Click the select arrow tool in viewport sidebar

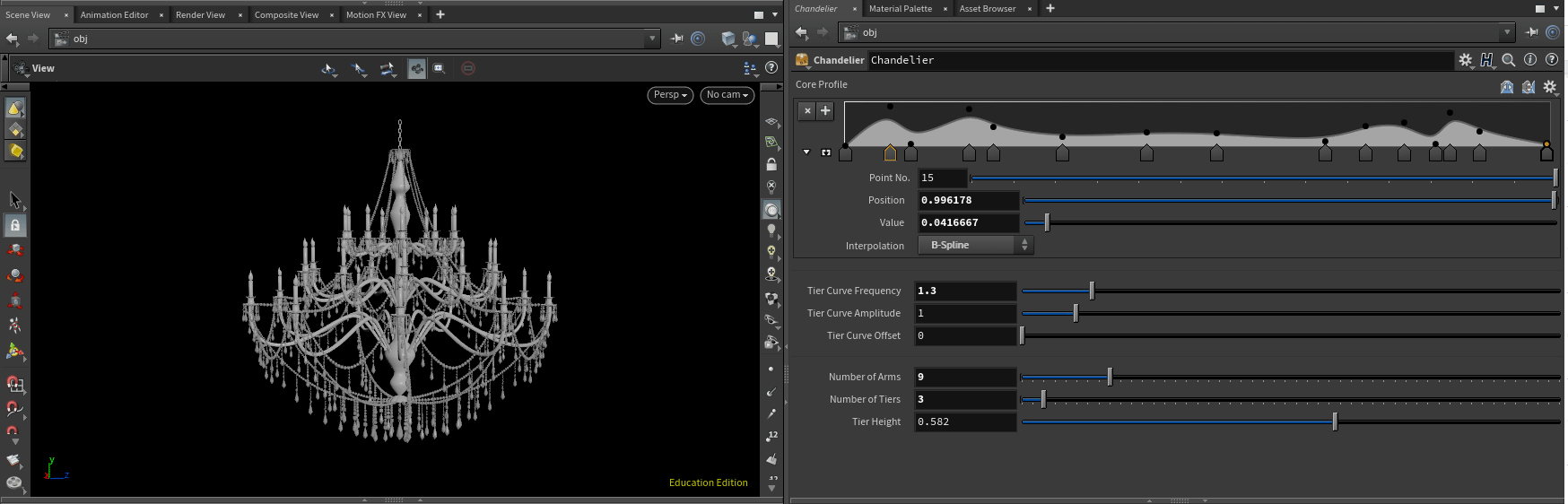tap(14, 199)
